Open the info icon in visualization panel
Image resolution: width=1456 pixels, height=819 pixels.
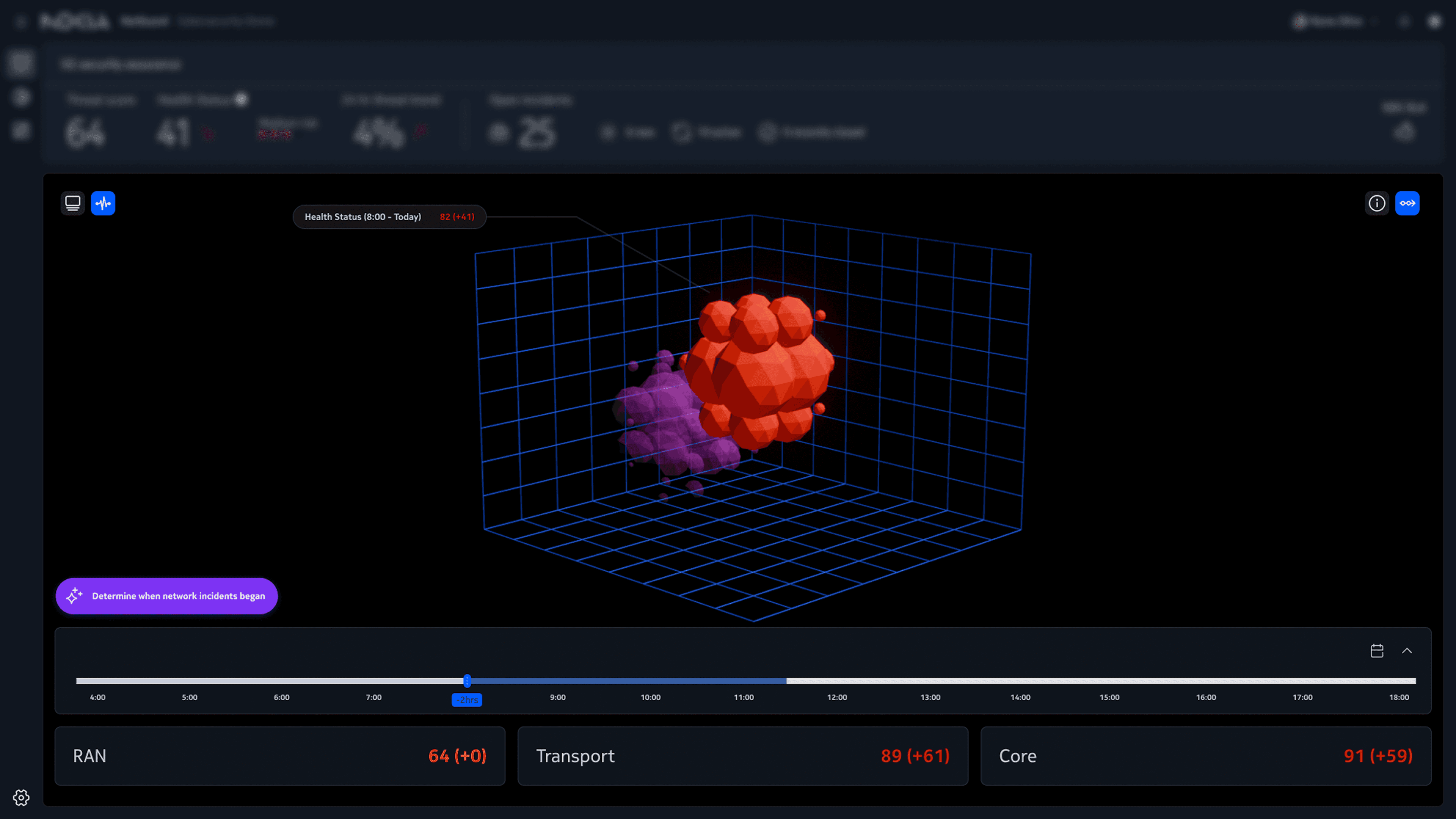coord(1376,203)
